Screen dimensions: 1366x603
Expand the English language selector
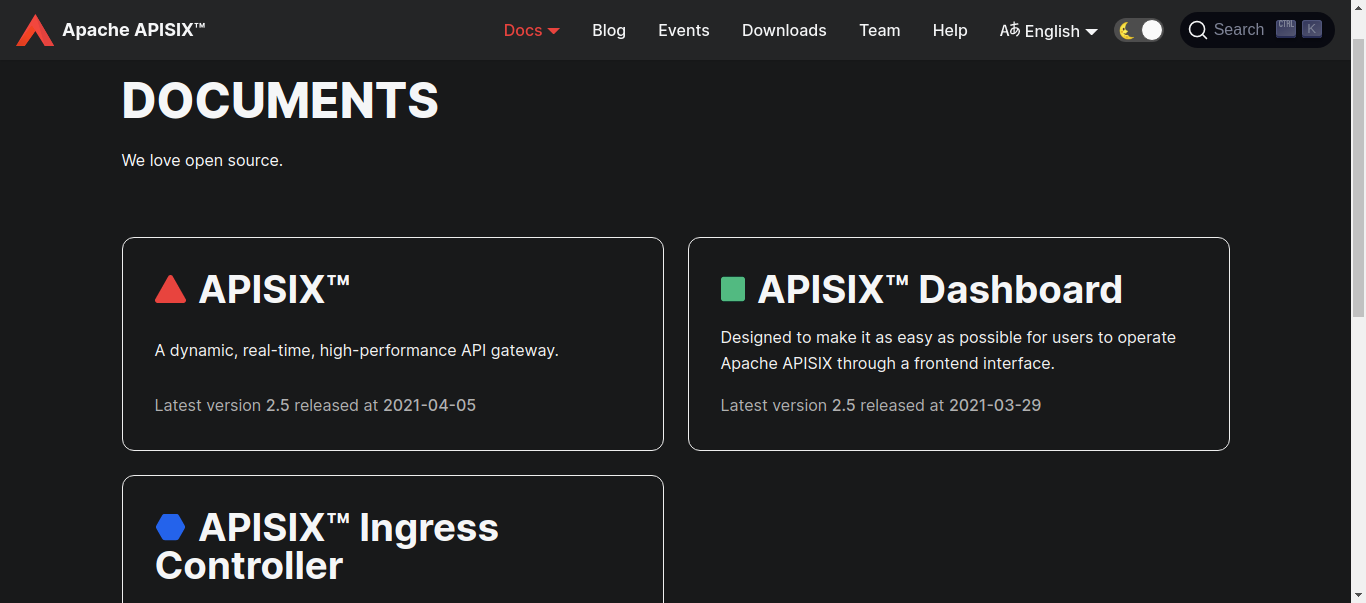pos(1048,31)
